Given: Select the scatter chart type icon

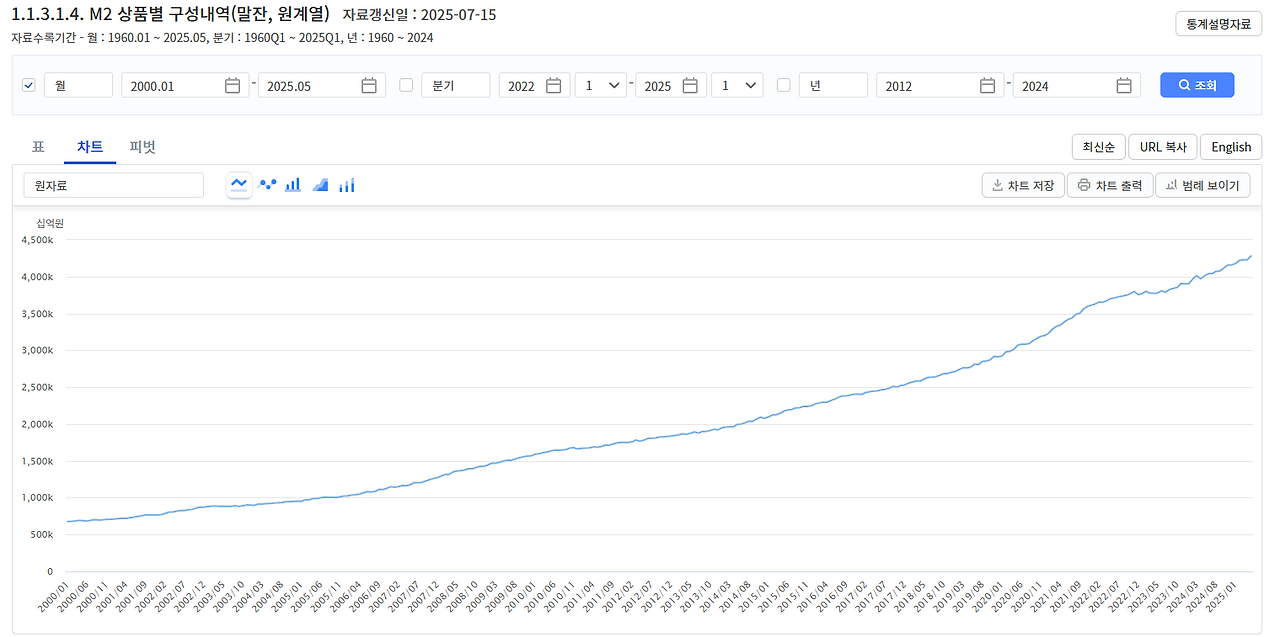Looking at the screenshot, I should tap(267, 185).
